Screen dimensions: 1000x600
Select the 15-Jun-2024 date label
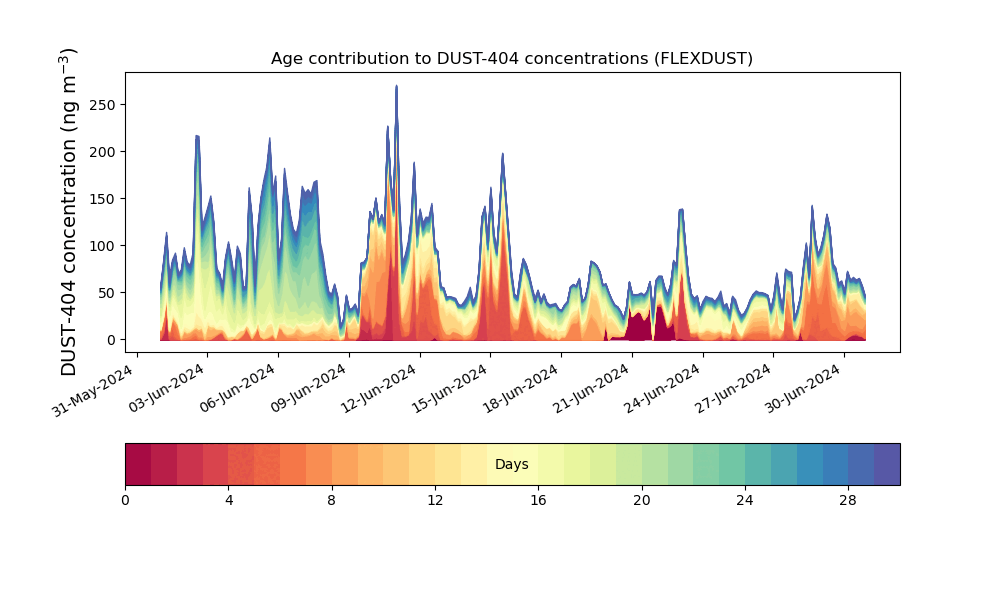click(x=450, y=388)
